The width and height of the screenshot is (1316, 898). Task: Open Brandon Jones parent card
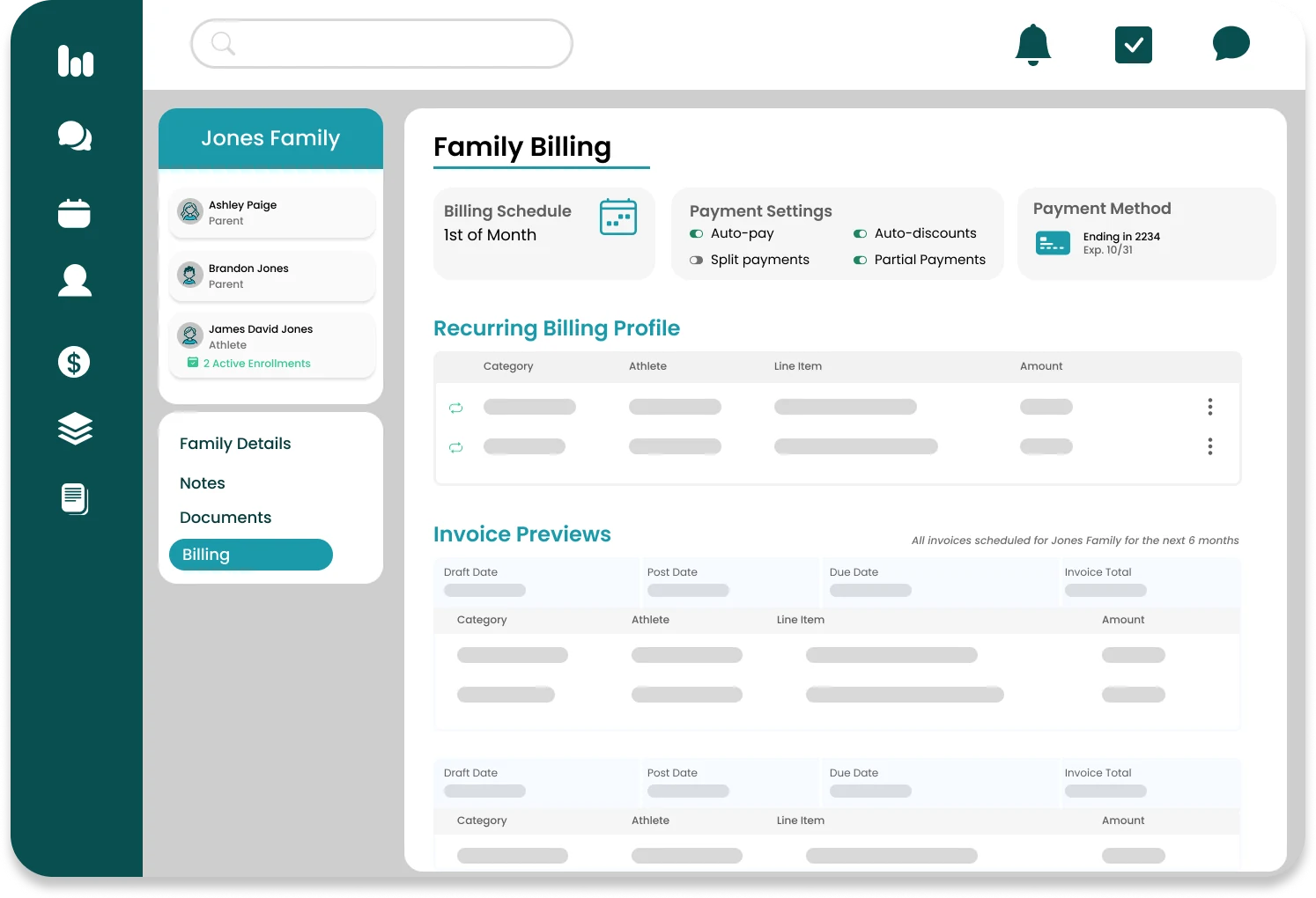tap(272, 276)
